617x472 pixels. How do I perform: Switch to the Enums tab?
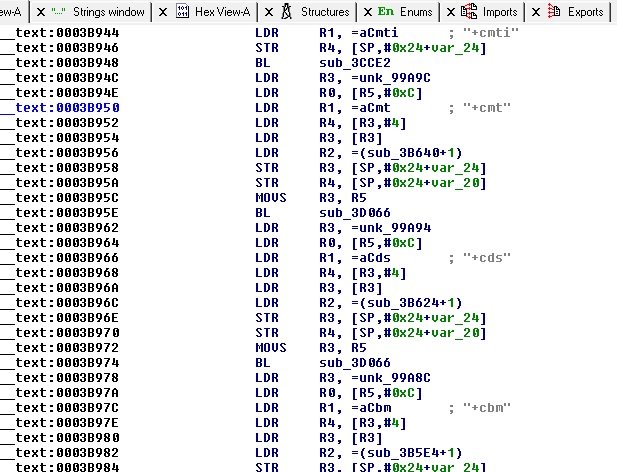coord(416,12)
